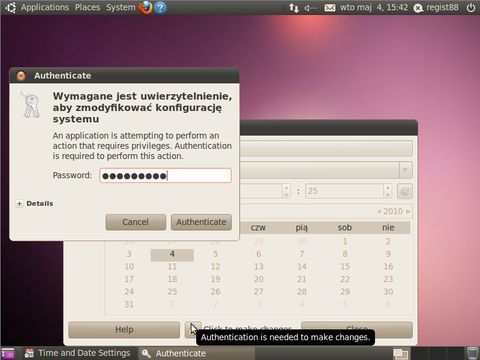
Task: Select highlighted day 4 in the calendar
Action: click(x=172, y=254)
